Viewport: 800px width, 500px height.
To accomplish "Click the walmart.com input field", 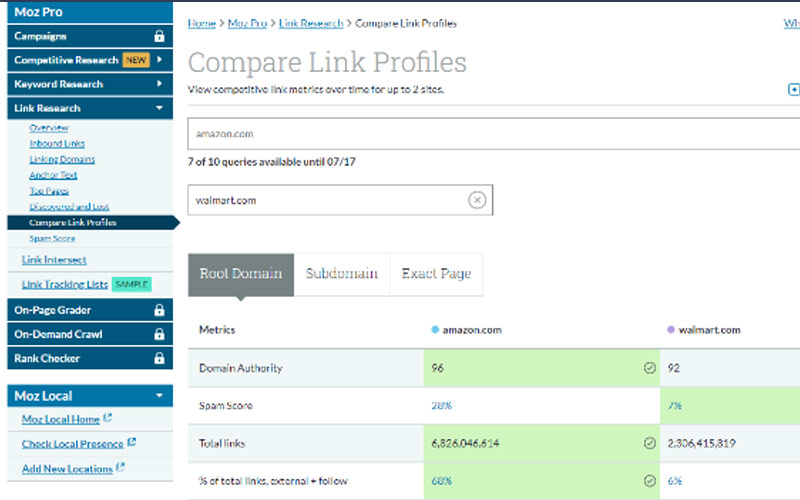I will (x=340, y=200).
